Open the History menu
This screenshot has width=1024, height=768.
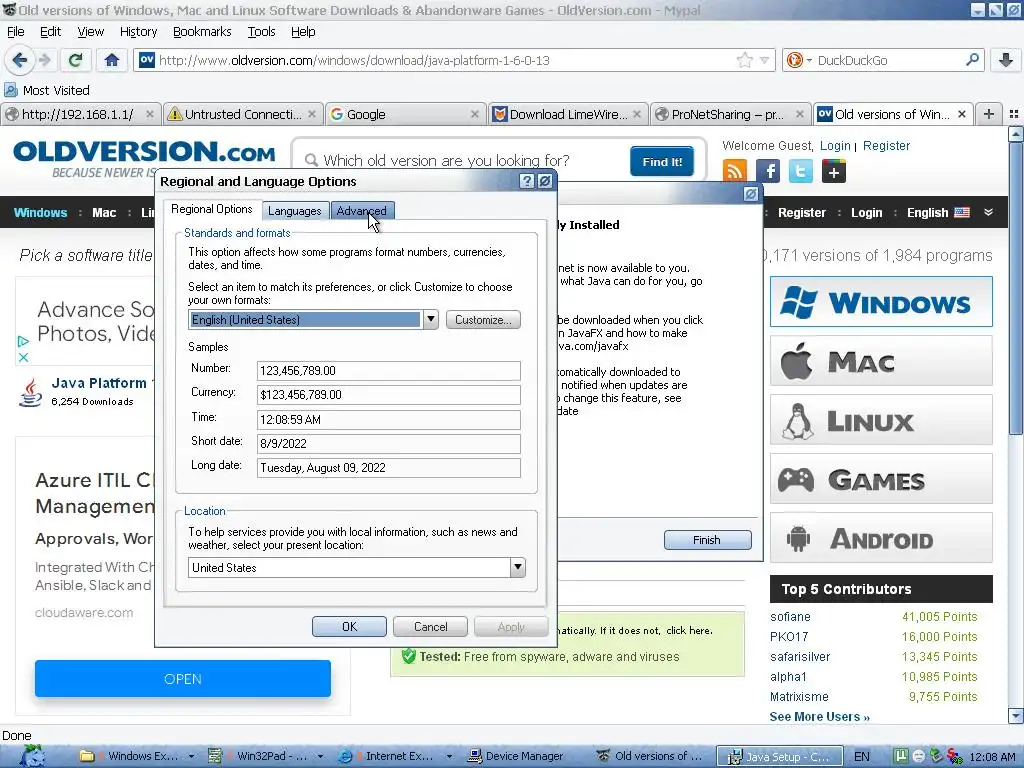pos(138,31)
